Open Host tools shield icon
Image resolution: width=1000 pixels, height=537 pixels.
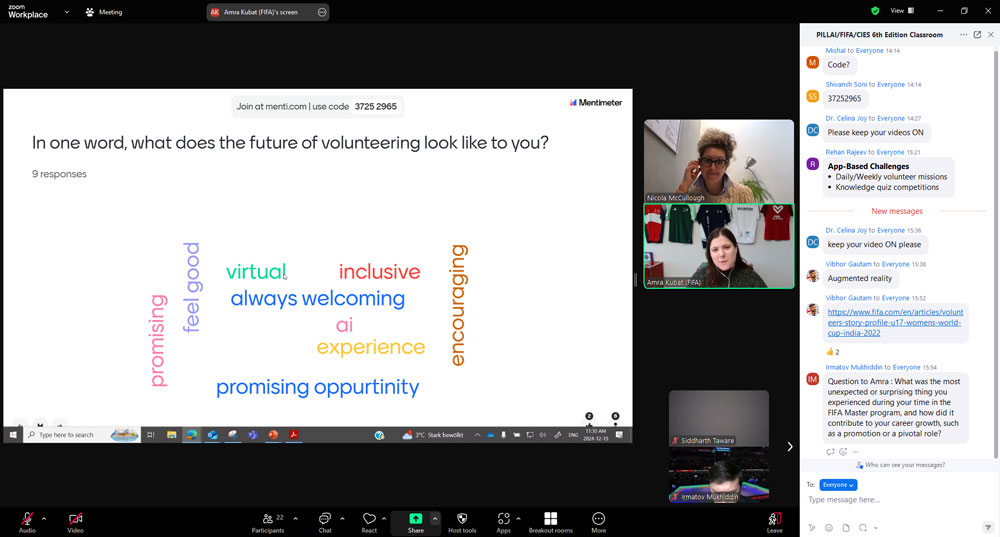461,519
